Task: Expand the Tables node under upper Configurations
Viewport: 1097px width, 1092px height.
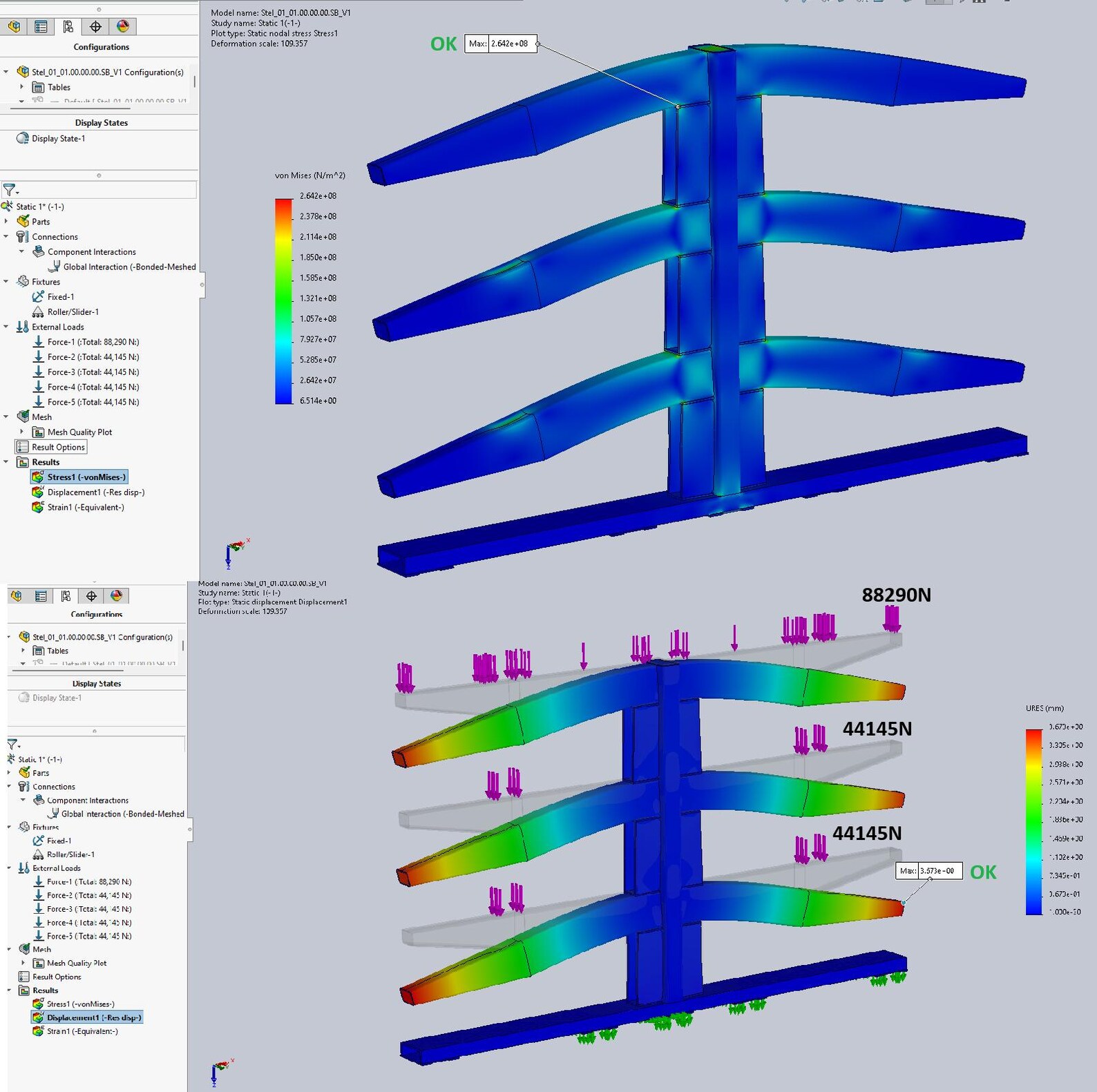Action: pyautogui.click(x=21, y=87)
